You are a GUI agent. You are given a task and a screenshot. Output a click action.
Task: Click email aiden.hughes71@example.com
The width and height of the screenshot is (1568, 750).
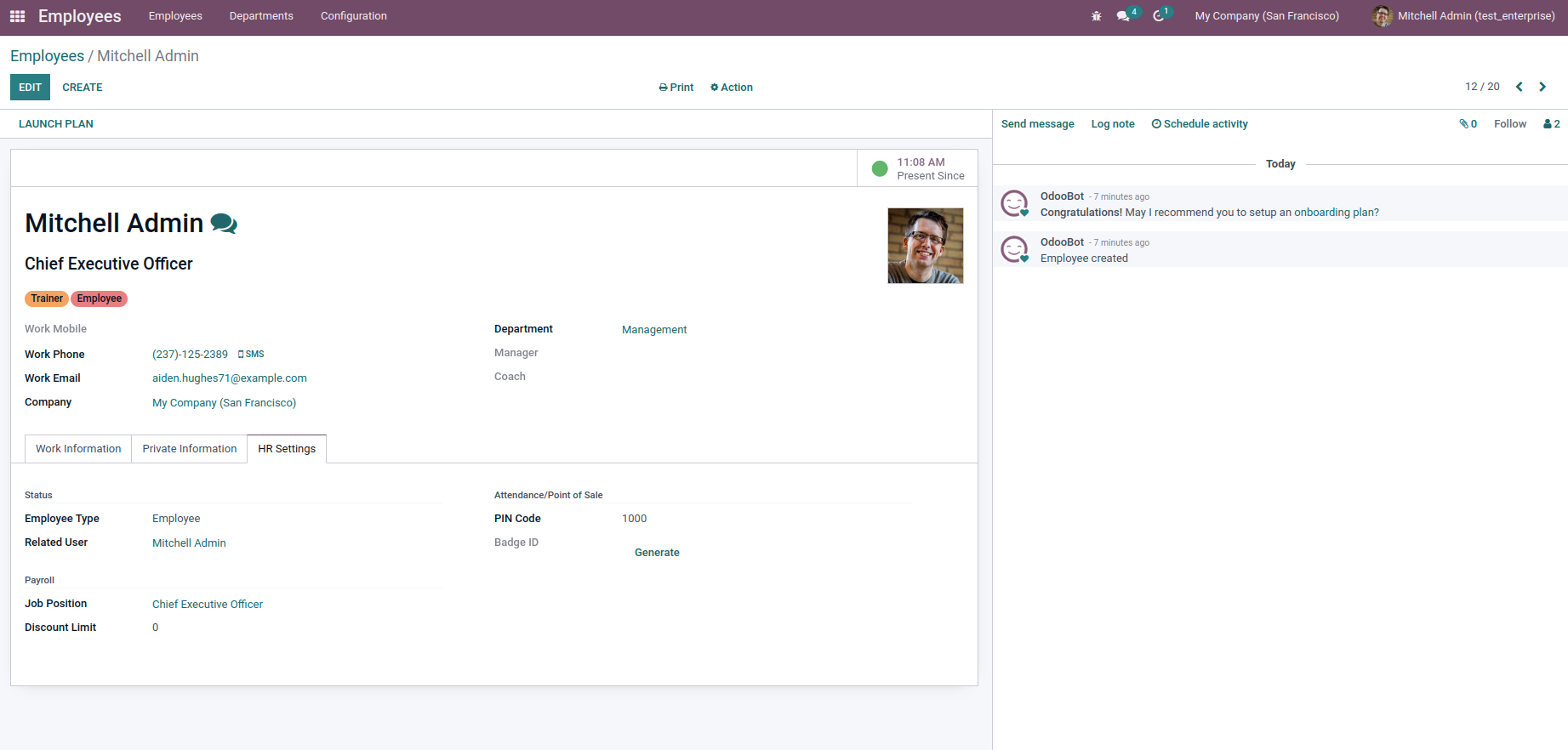(x=230, y=378)
